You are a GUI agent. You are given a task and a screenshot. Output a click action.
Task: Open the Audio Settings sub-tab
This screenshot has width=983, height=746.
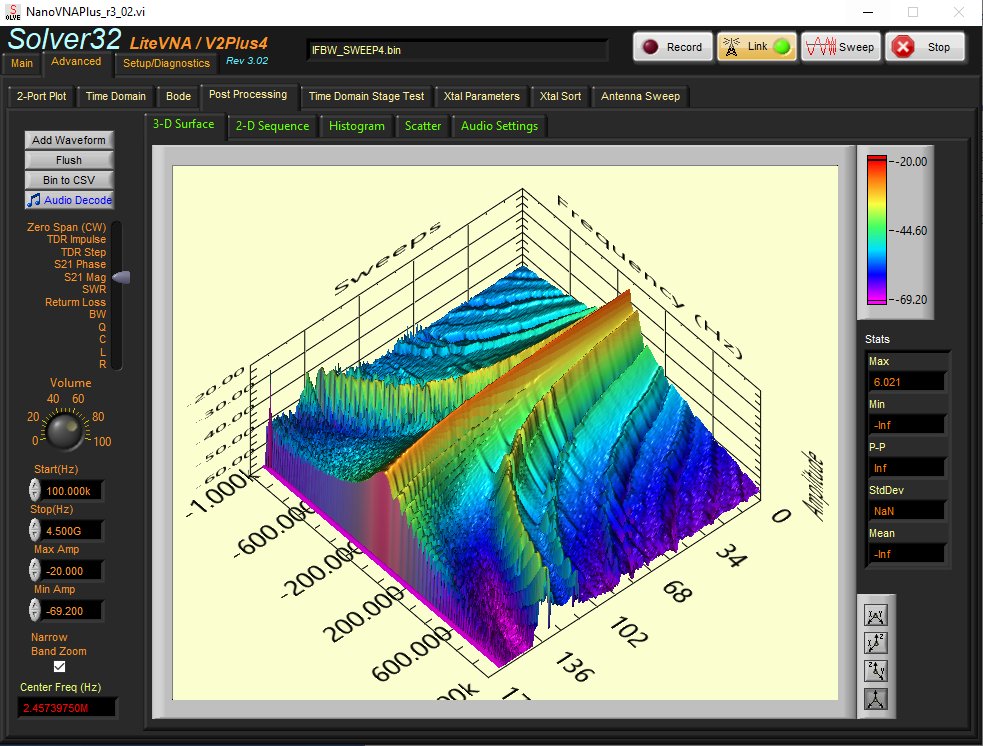pos(499,126)
